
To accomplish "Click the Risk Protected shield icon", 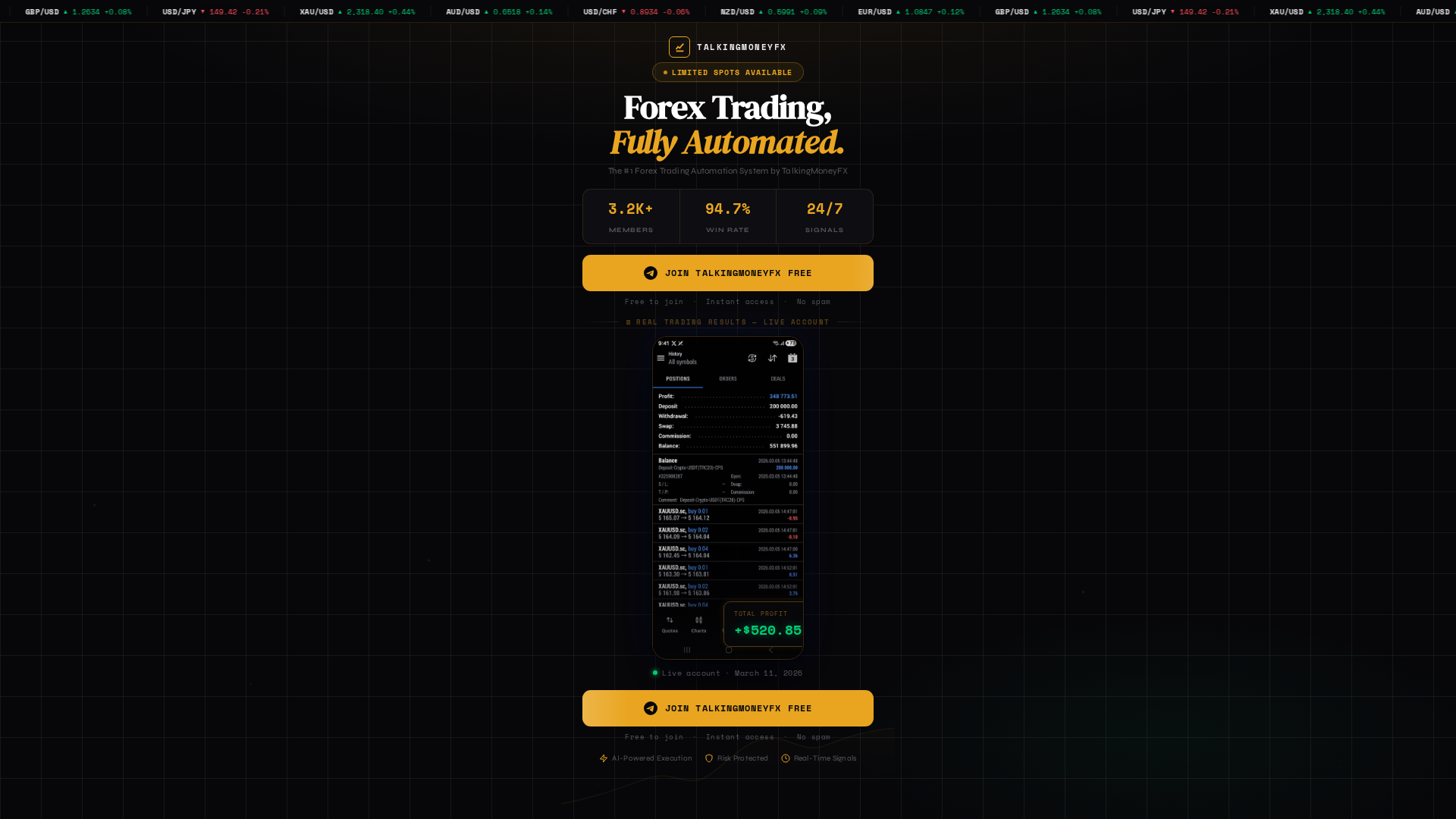I will click(x=708, y=758).
